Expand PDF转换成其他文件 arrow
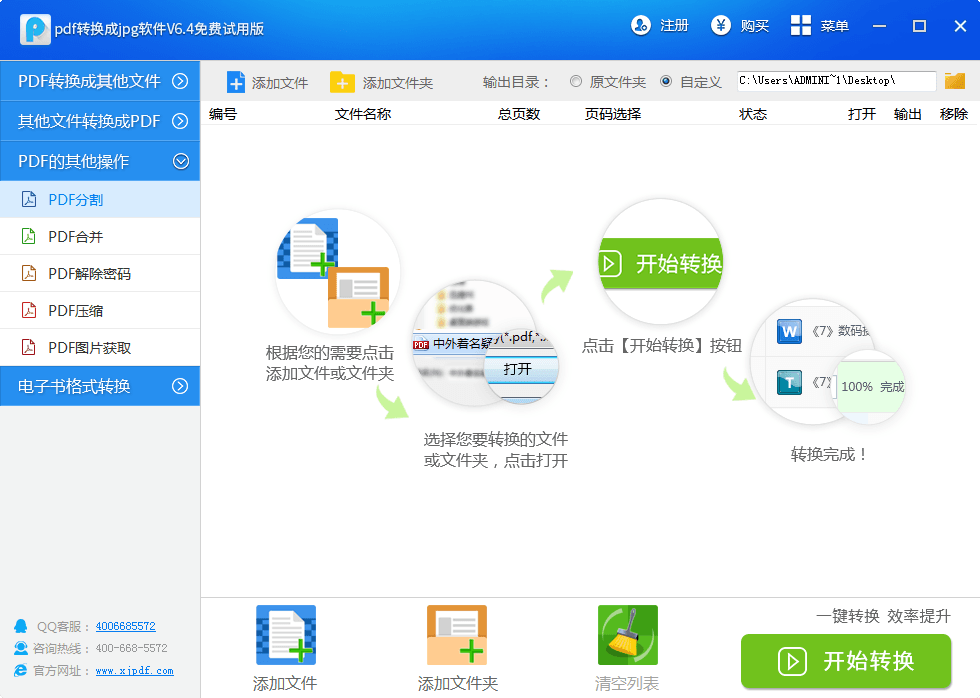Screen dimensions: 980x698 181,81
